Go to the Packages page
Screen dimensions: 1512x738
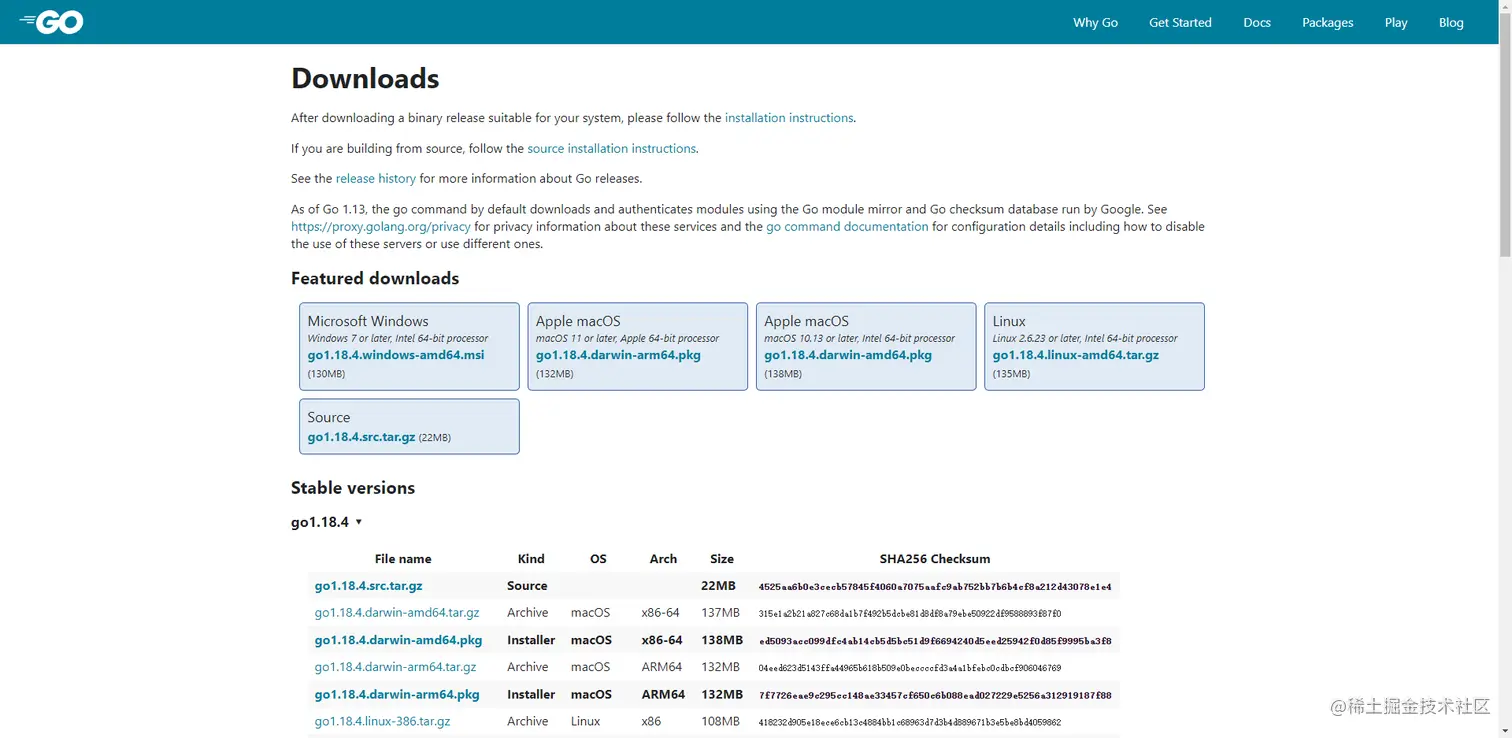click(1327, 22)
